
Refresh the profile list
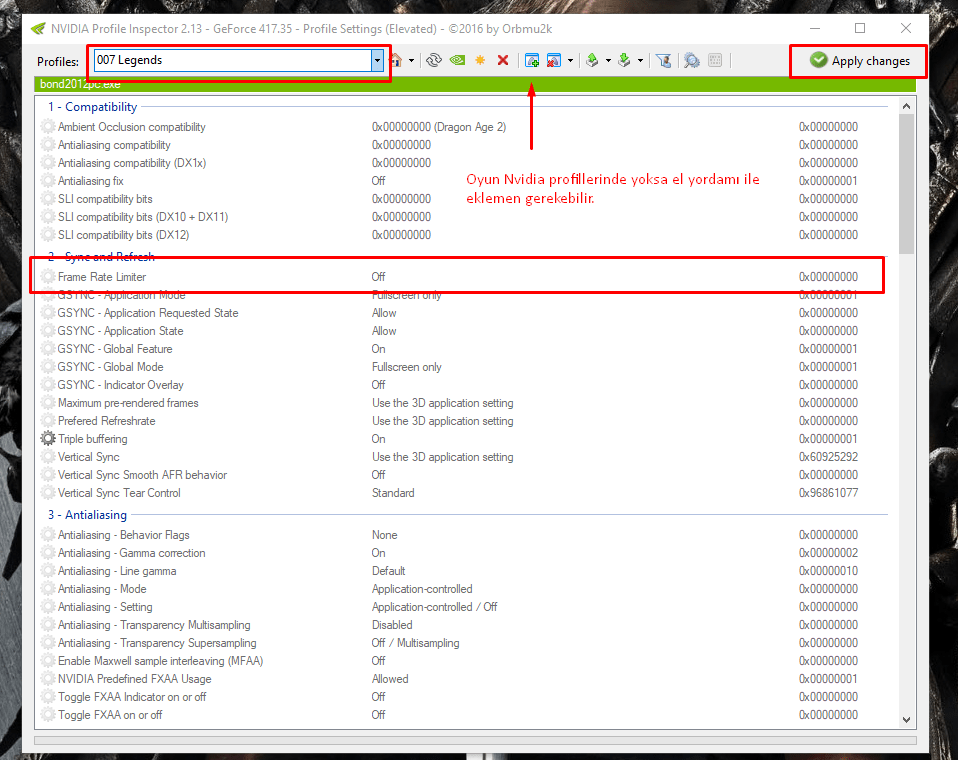pos(435,60)
